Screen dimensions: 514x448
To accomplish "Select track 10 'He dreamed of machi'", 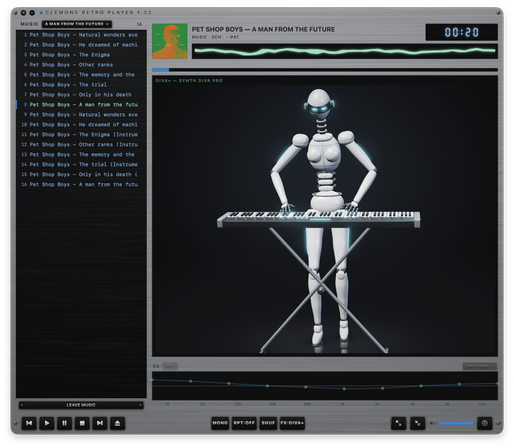I will (81, 125).
